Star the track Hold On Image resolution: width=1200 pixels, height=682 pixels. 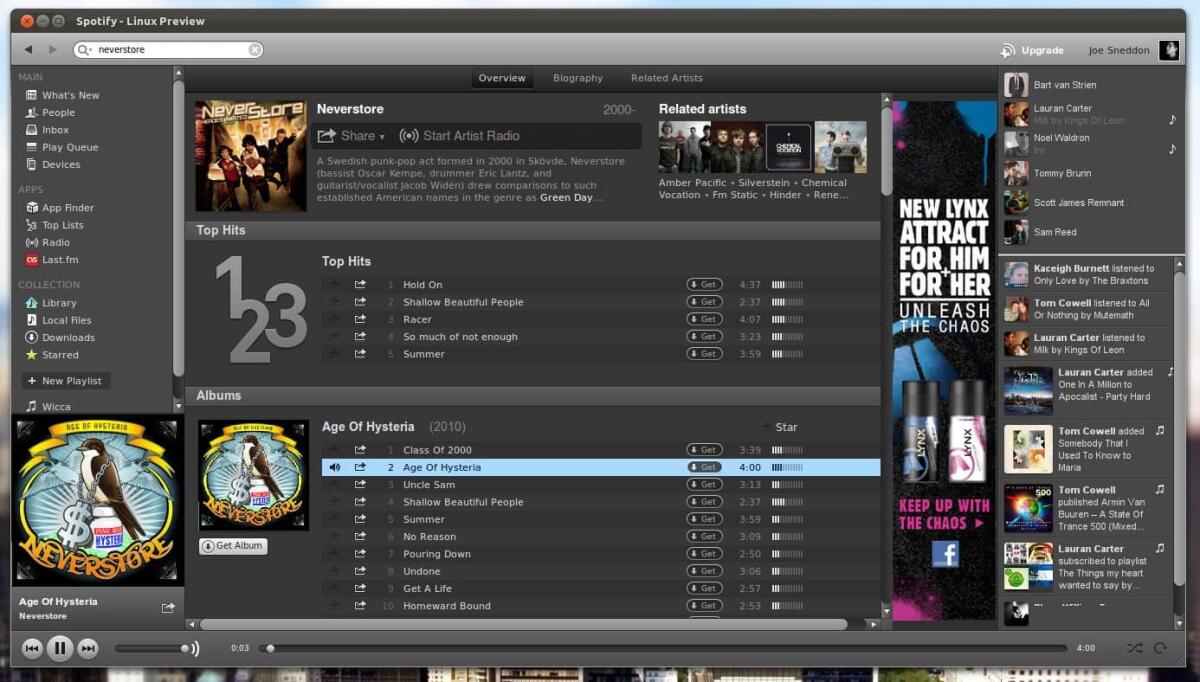pyautogui.click(x=334, y=284)
